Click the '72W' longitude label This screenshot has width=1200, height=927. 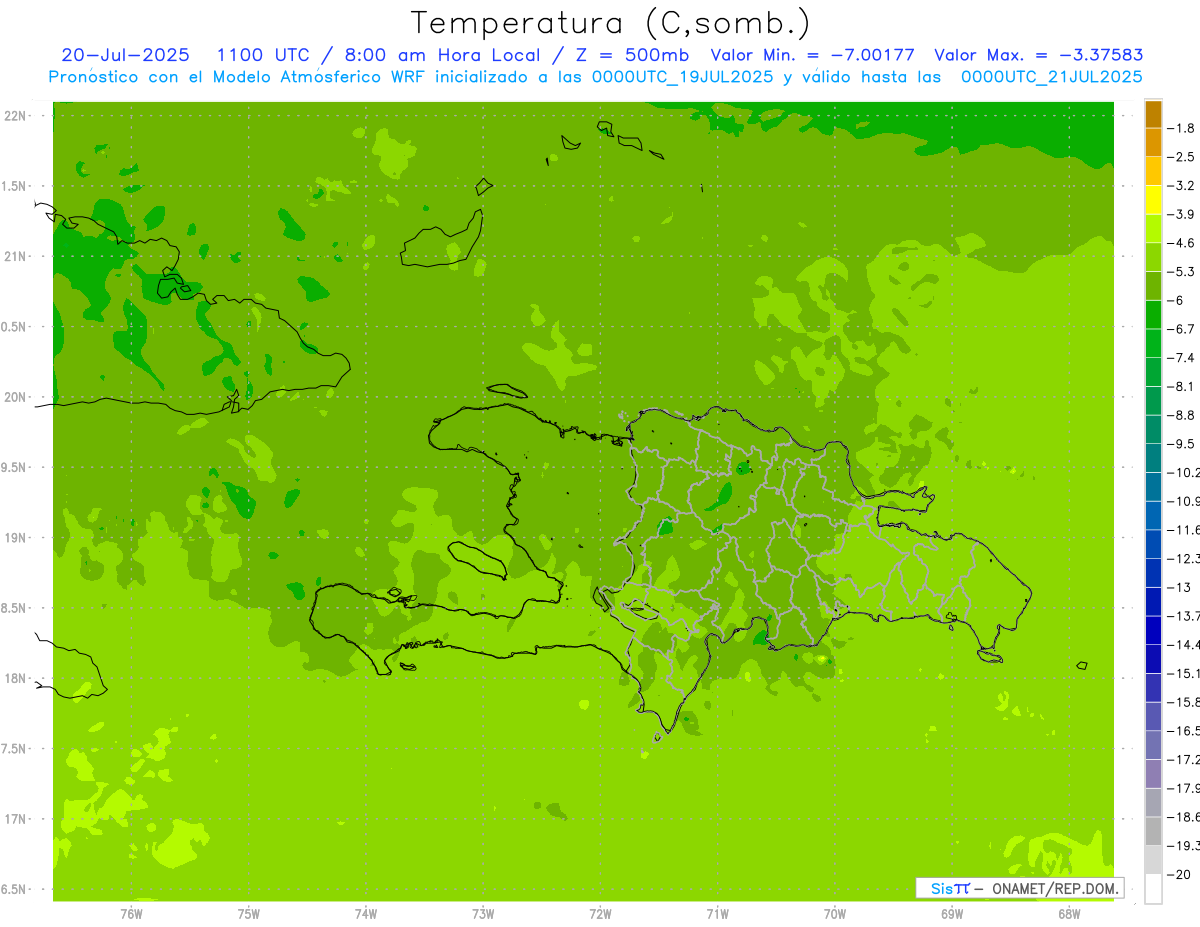600,914
